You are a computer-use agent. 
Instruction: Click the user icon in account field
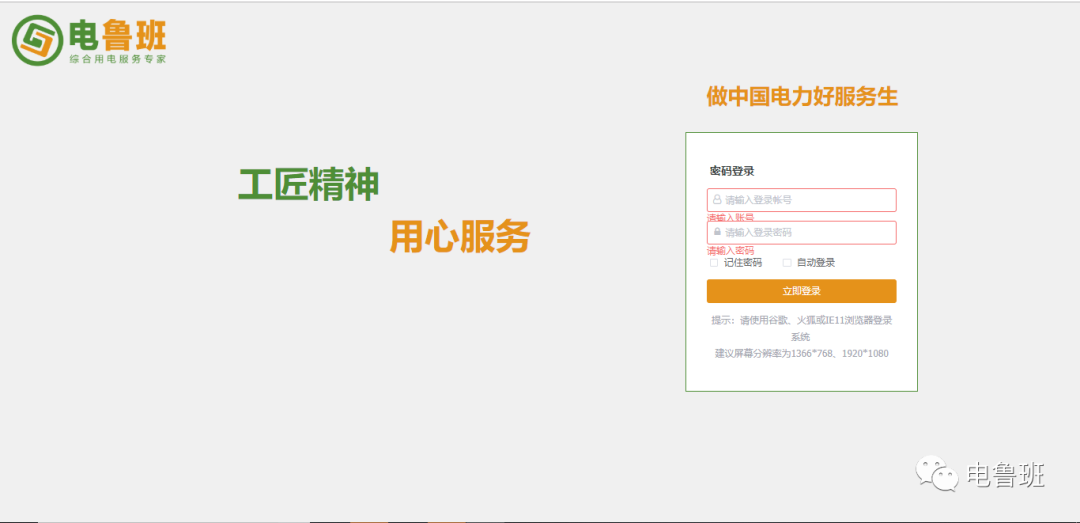717,200
